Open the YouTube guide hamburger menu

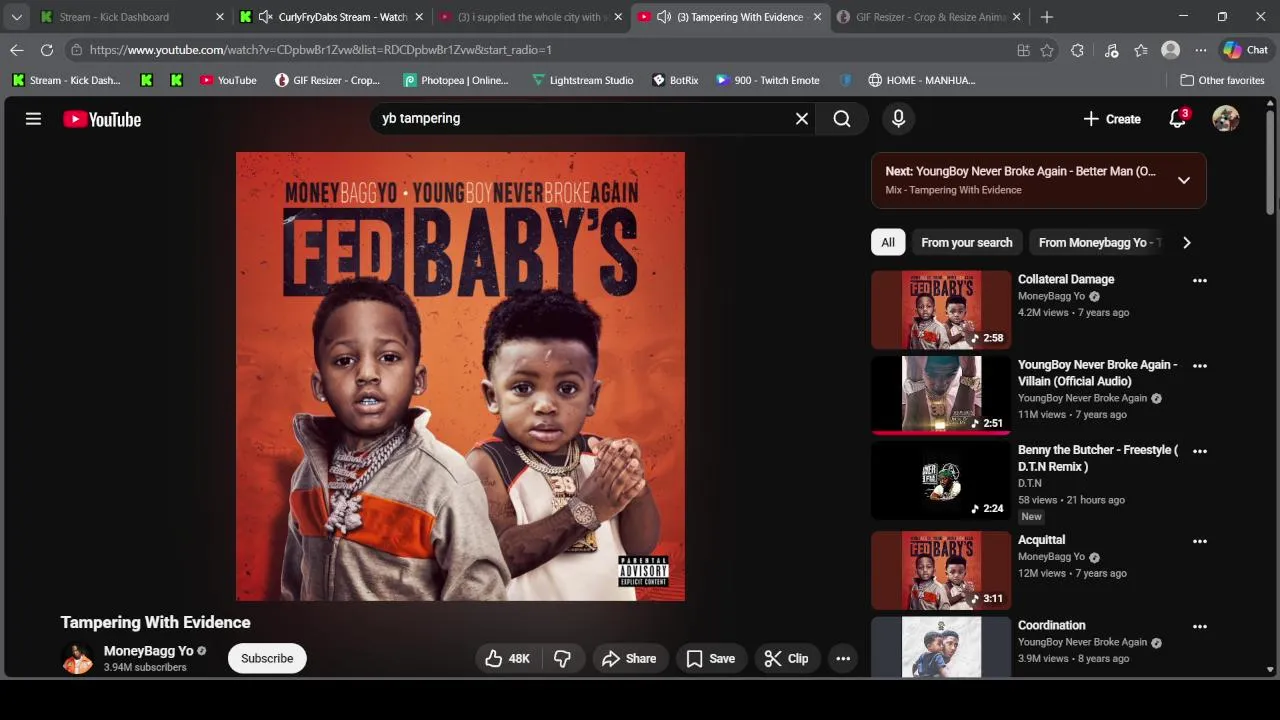coord(33,119)
